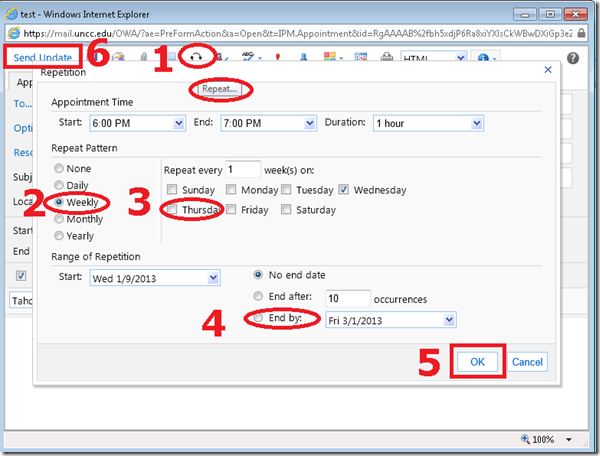The width and height of the screenshot is (600, 456).
Task: Click the occurrences count input field
Action: pos(346,298)
